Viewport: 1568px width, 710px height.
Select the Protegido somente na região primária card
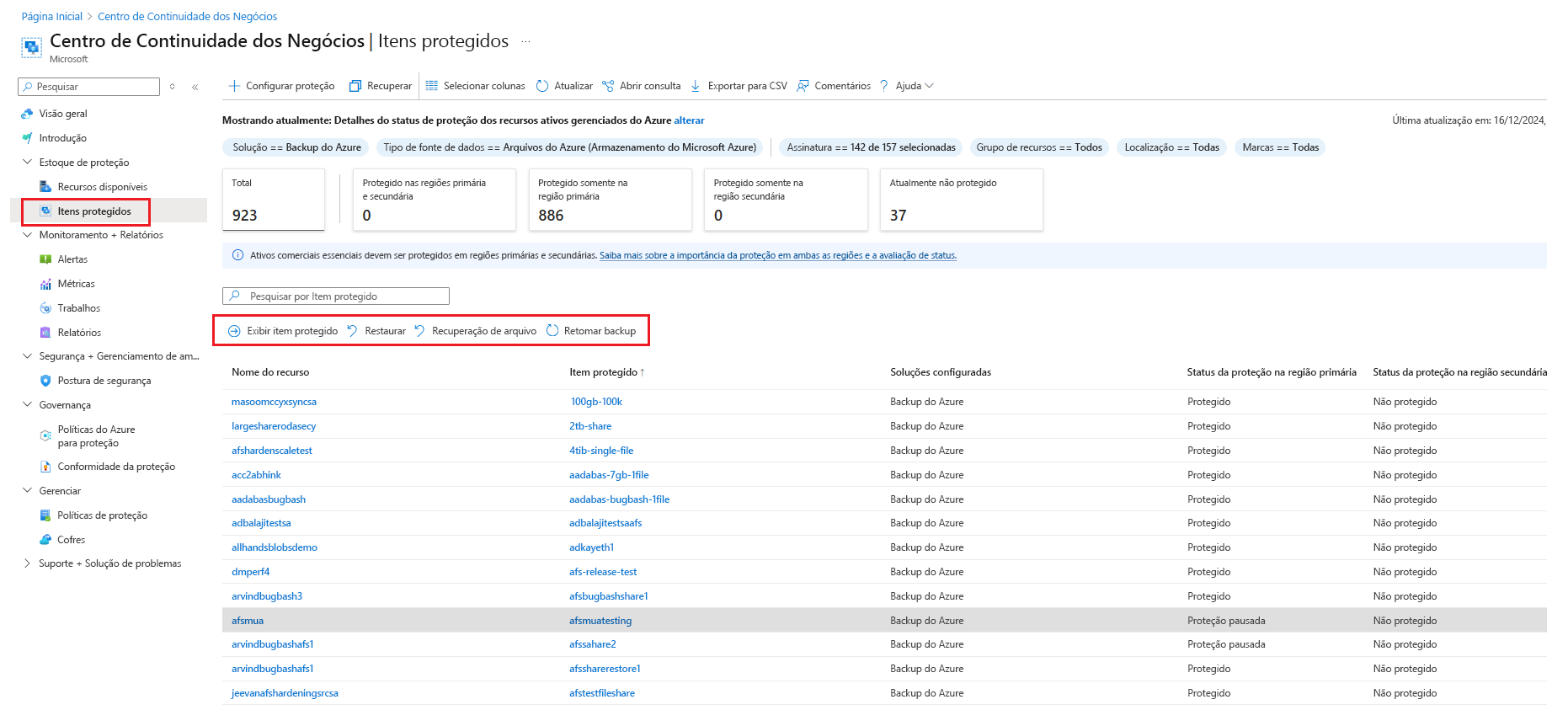(x=611, y=200)
